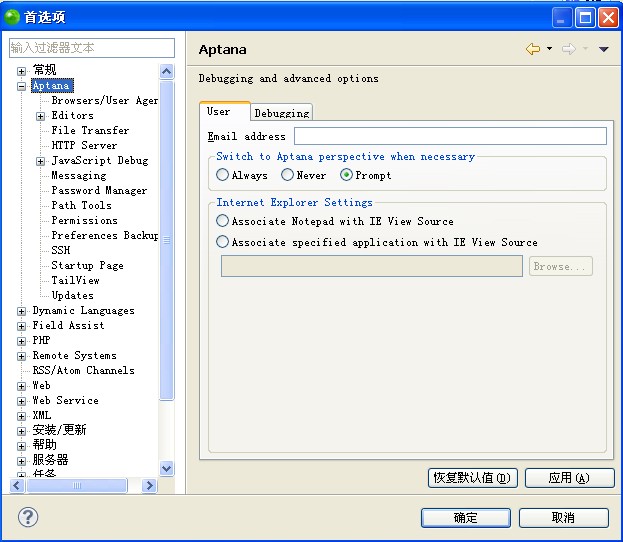Select the Never radio button

point(287,174)
